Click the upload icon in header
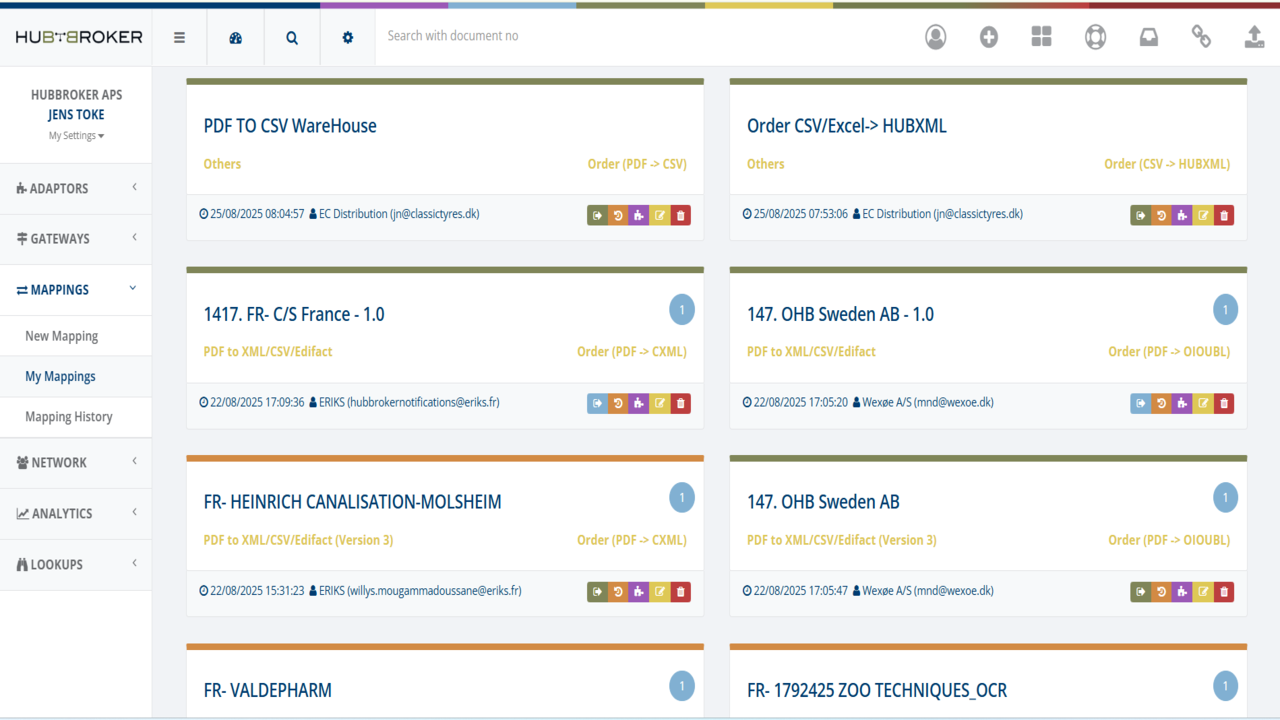Viewport: 1280px width, 720px height. point(1254,37)
